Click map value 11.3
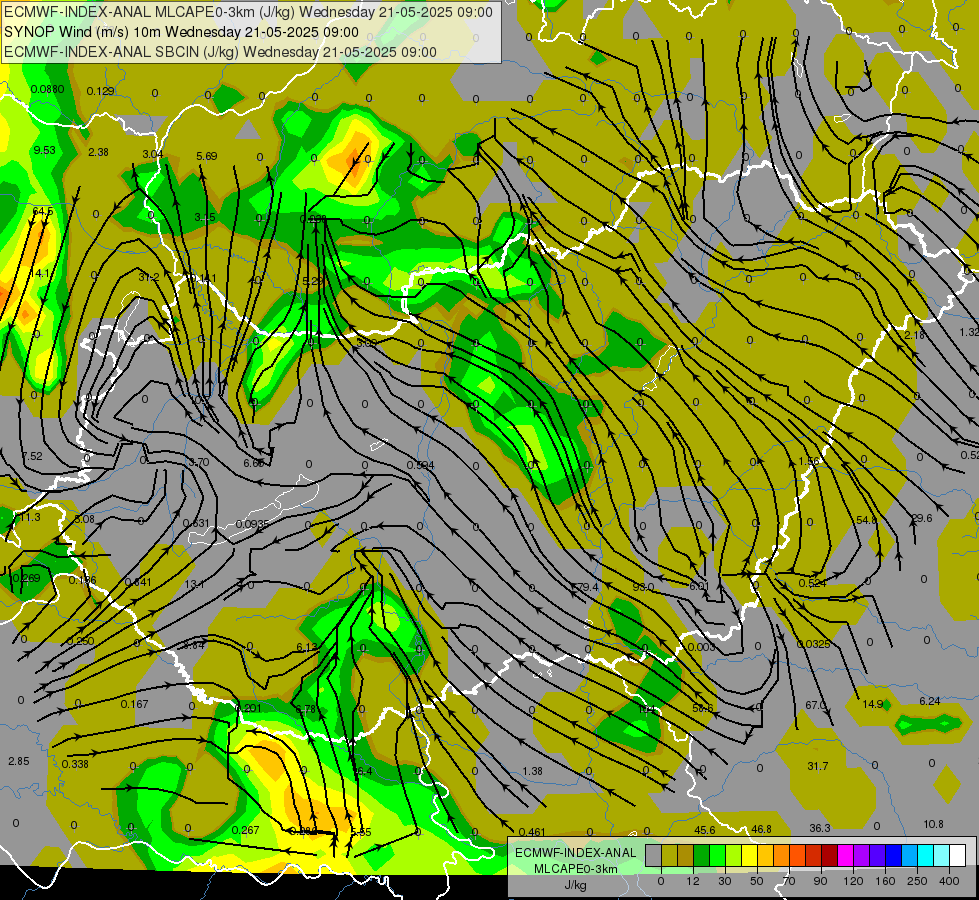The height and width of the screenshot is (900, 979). (30, 517)
